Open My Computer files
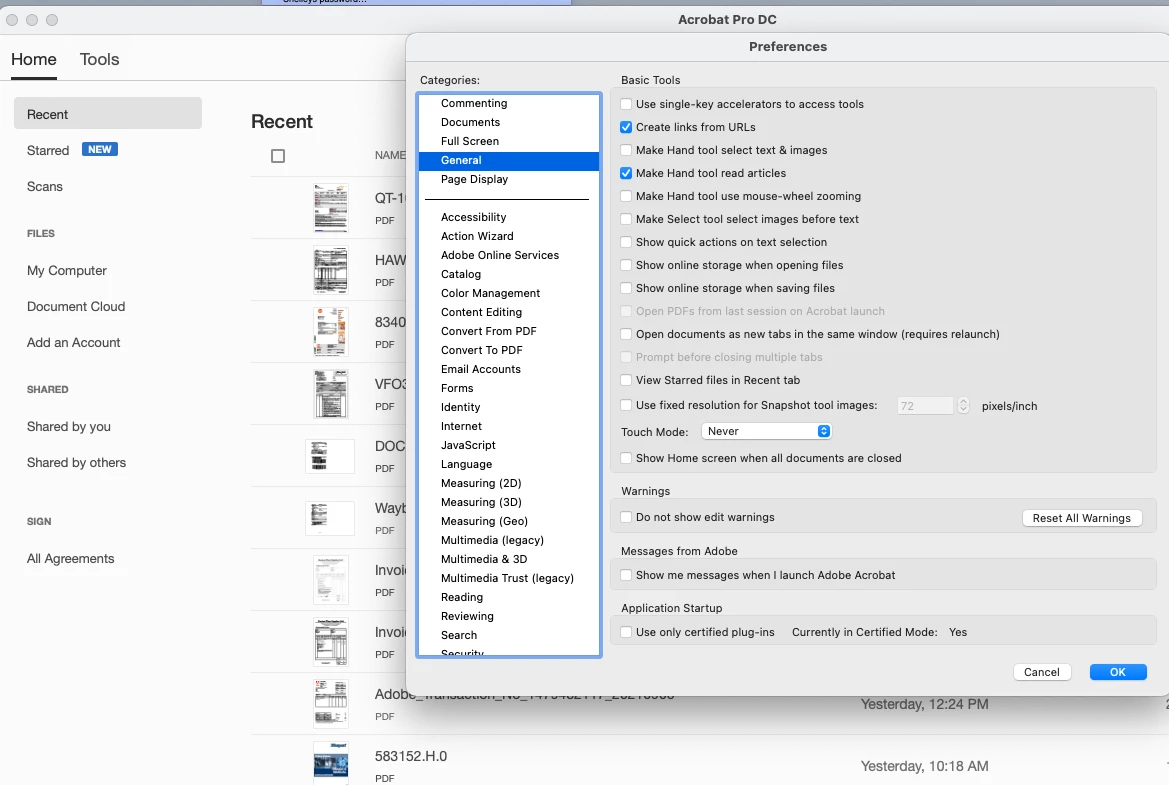Viewport: 1169px width, 785px height. 66,271
